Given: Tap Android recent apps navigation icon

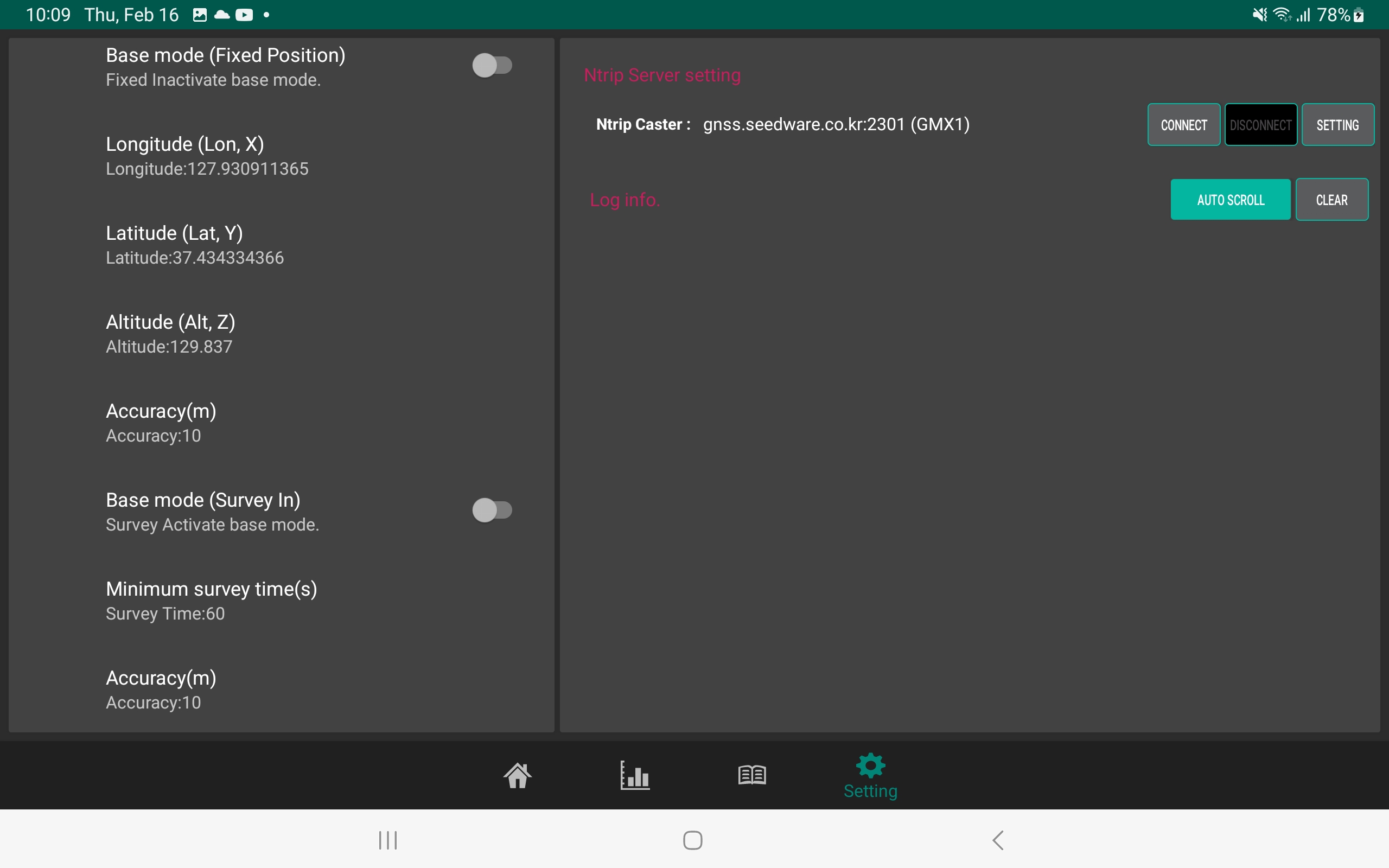Looking at the screenshot, I should coord(388,840).
